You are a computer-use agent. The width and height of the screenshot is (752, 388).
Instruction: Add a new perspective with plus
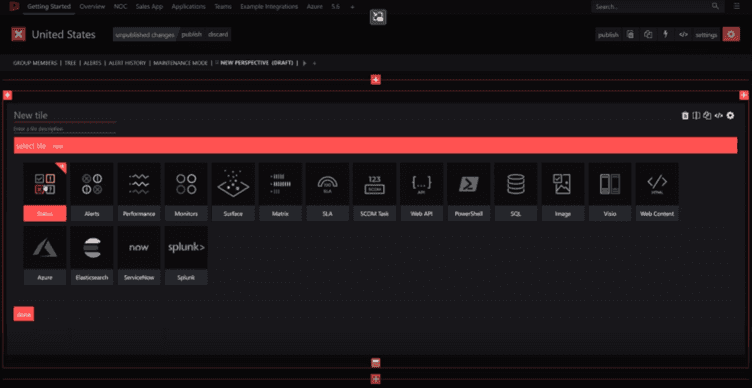(x=315, y=63)
